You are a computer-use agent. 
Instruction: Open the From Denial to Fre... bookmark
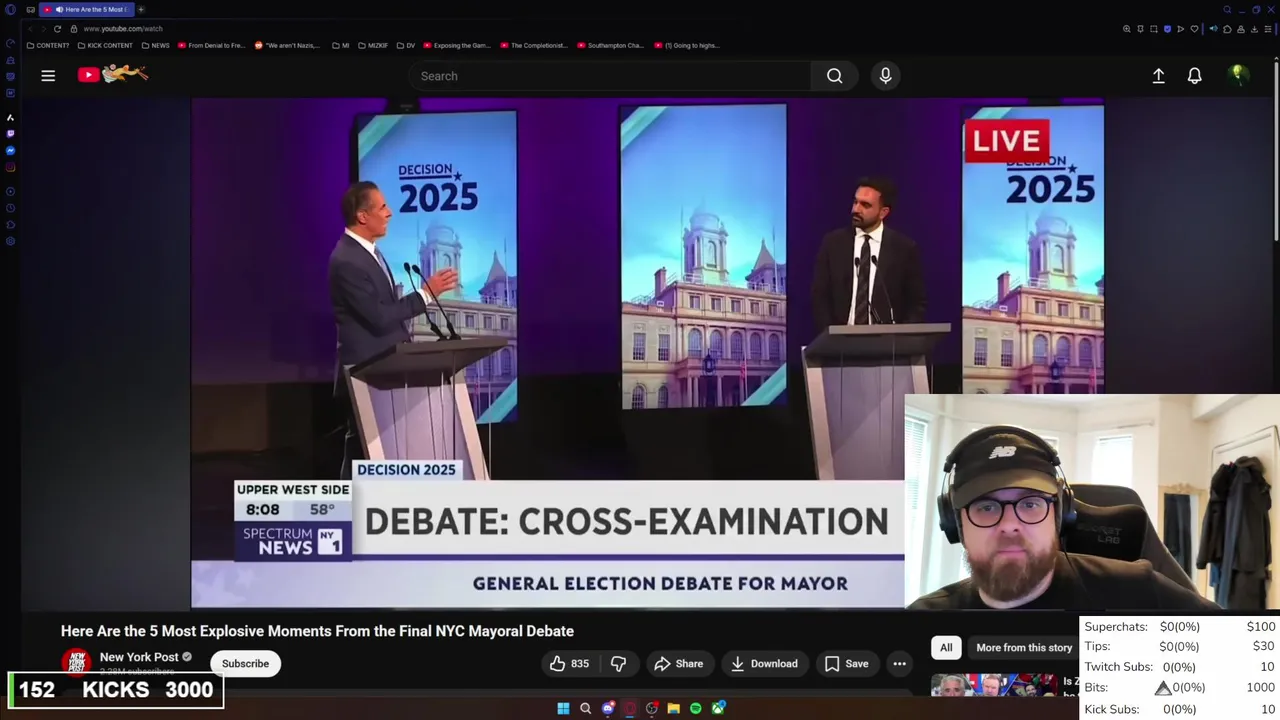pyautogui.click(x=211, y=45)
